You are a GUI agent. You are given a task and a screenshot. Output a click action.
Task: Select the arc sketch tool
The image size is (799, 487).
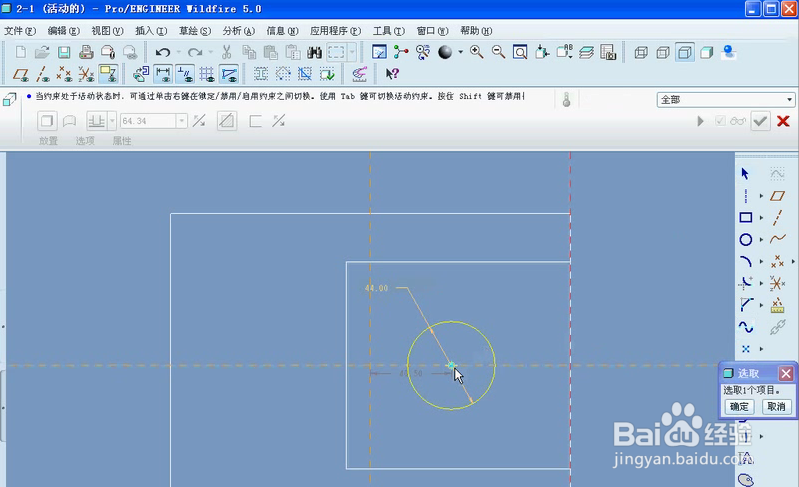745,261
